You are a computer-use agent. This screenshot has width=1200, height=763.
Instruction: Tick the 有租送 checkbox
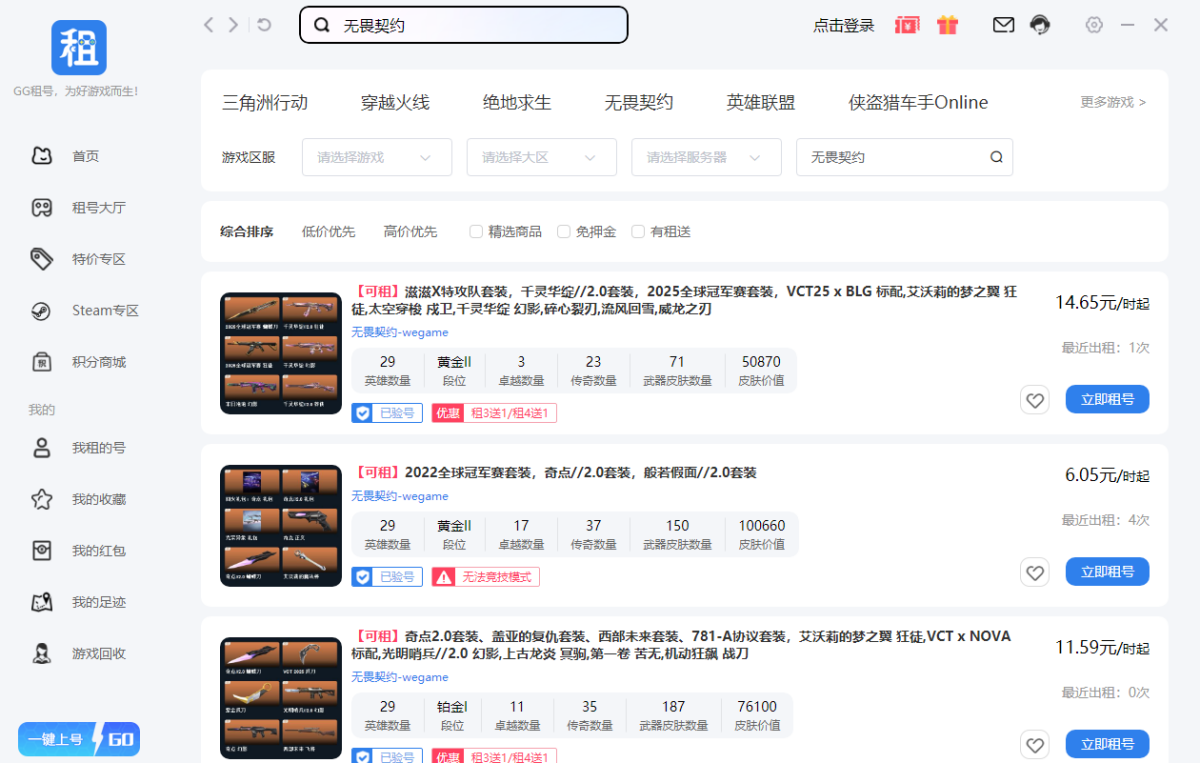(x=638, y=231)
